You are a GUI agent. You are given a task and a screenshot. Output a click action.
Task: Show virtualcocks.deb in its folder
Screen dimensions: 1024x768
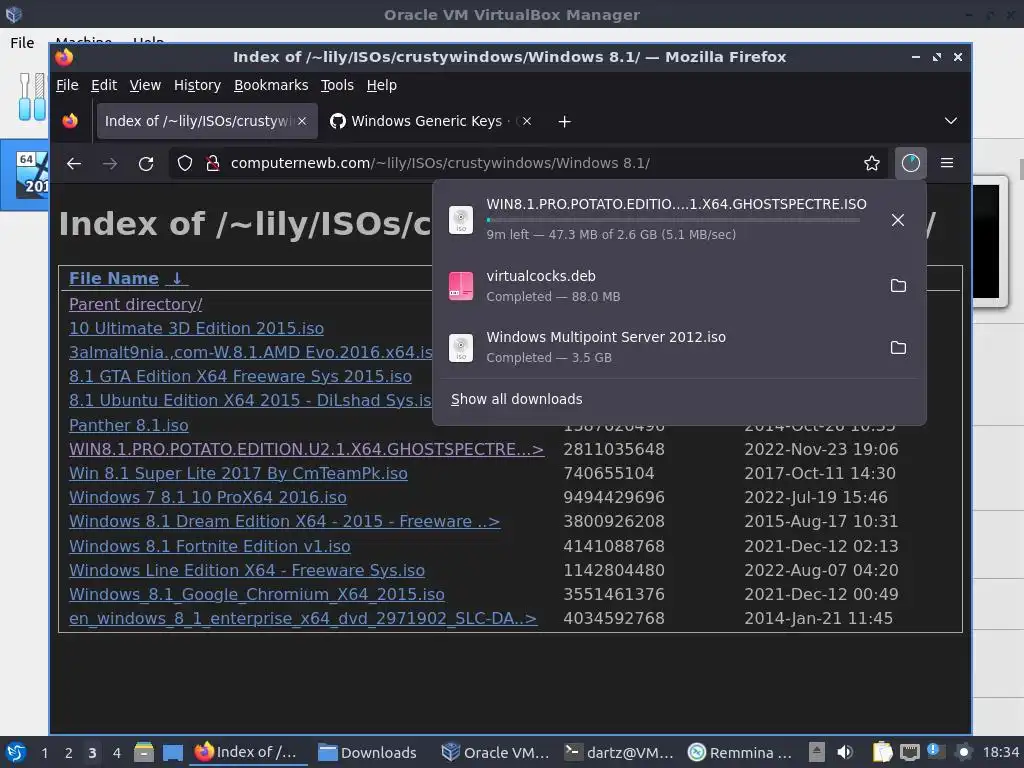tap(898, 285)
